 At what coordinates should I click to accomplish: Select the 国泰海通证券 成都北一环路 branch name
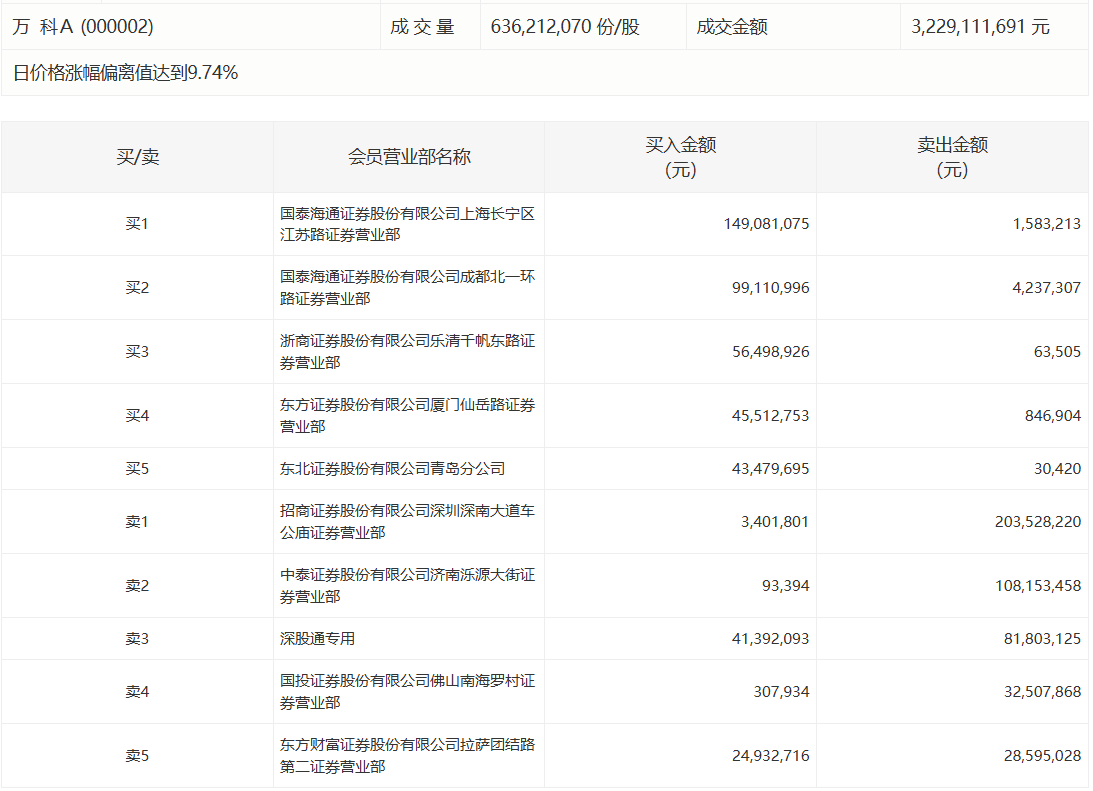click(408, 288)
